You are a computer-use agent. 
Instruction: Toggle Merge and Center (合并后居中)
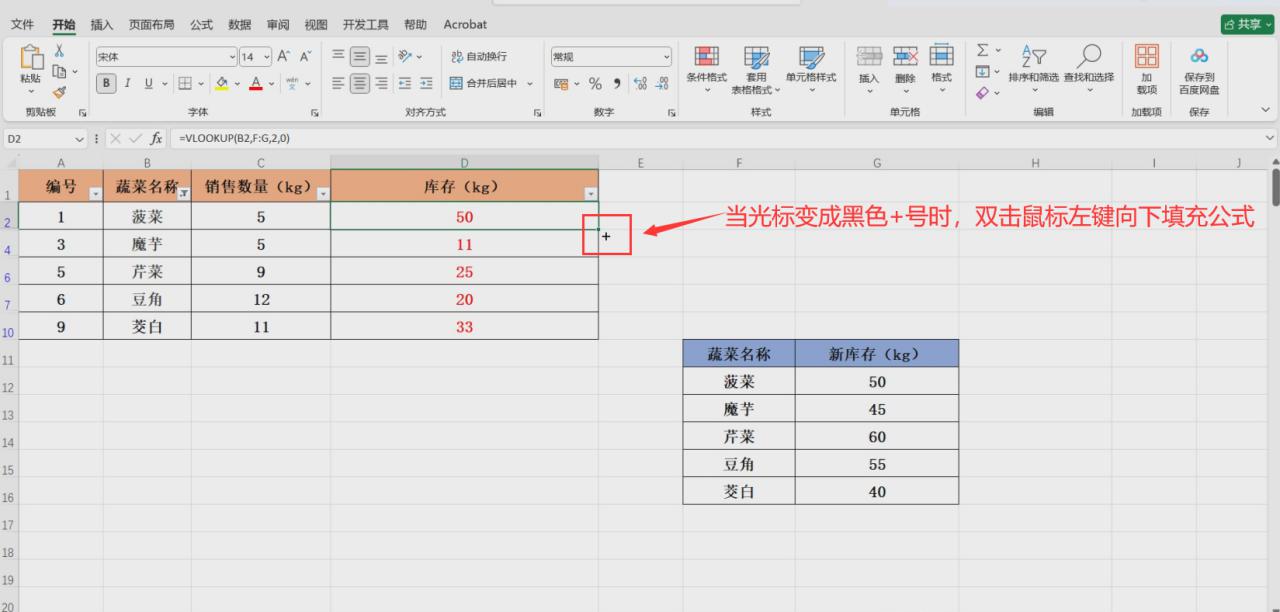click(486, 84)
